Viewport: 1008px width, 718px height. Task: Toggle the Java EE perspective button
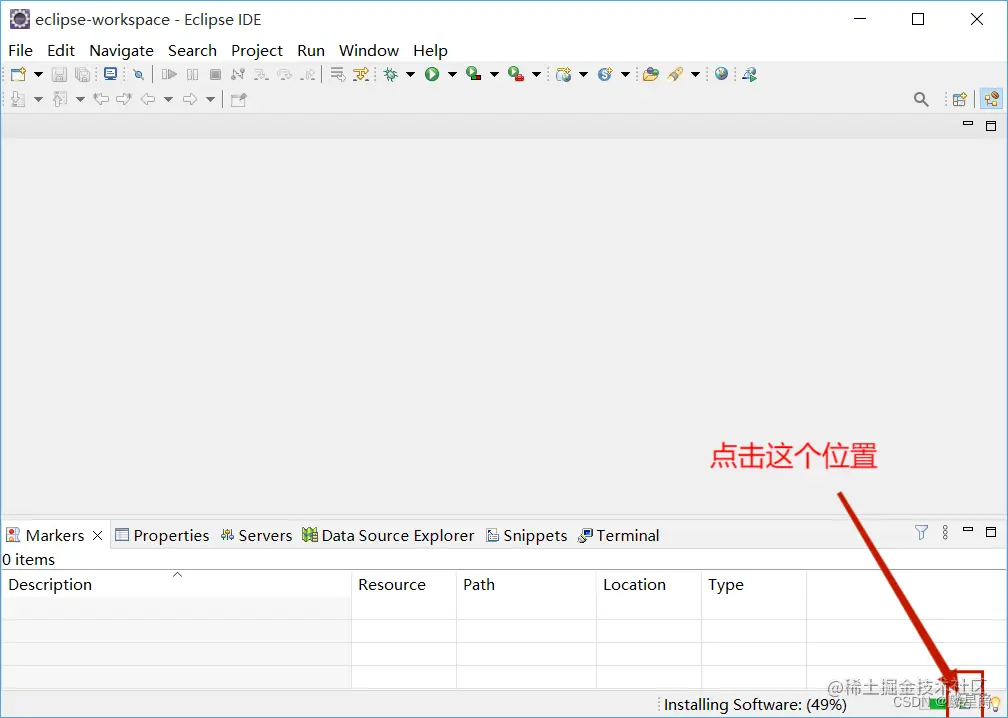tap(991, 99)
